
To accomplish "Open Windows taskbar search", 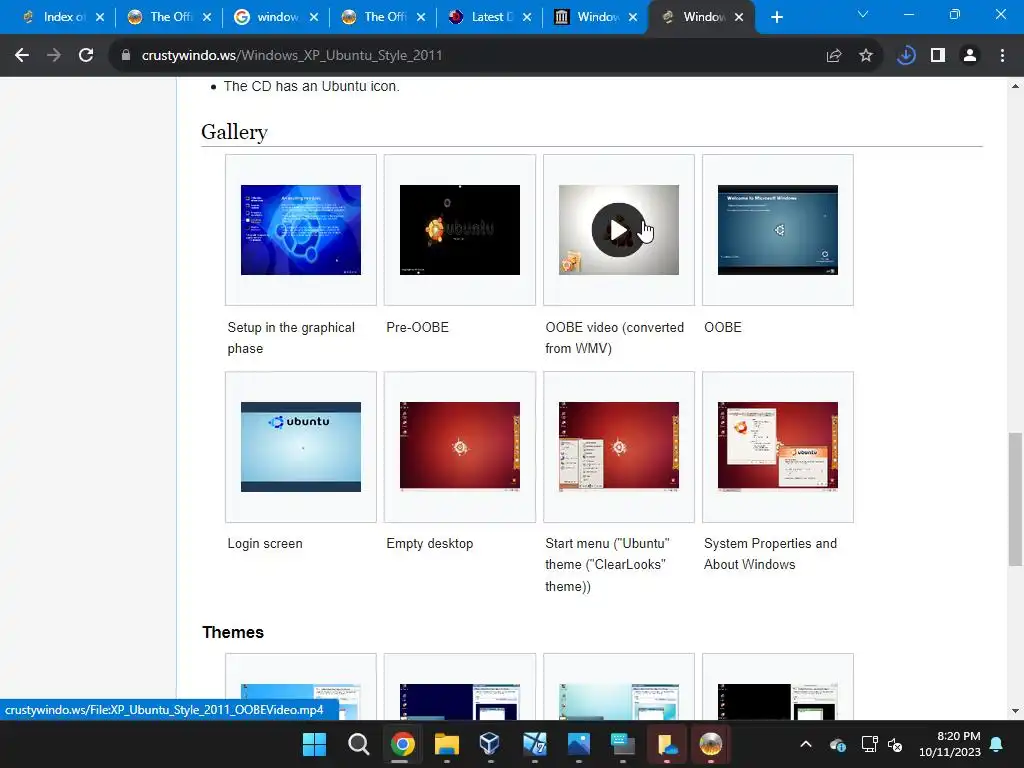I will coord(359,744).
